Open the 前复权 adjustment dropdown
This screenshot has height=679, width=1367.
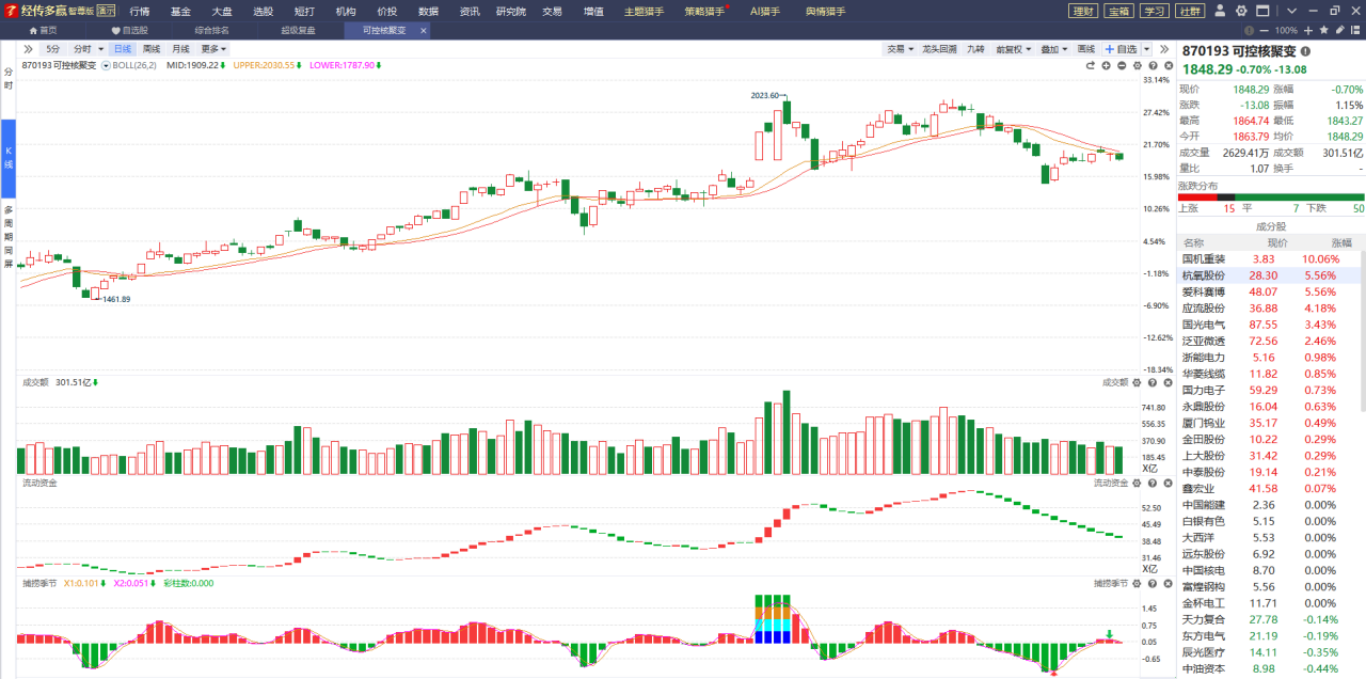1013,48
